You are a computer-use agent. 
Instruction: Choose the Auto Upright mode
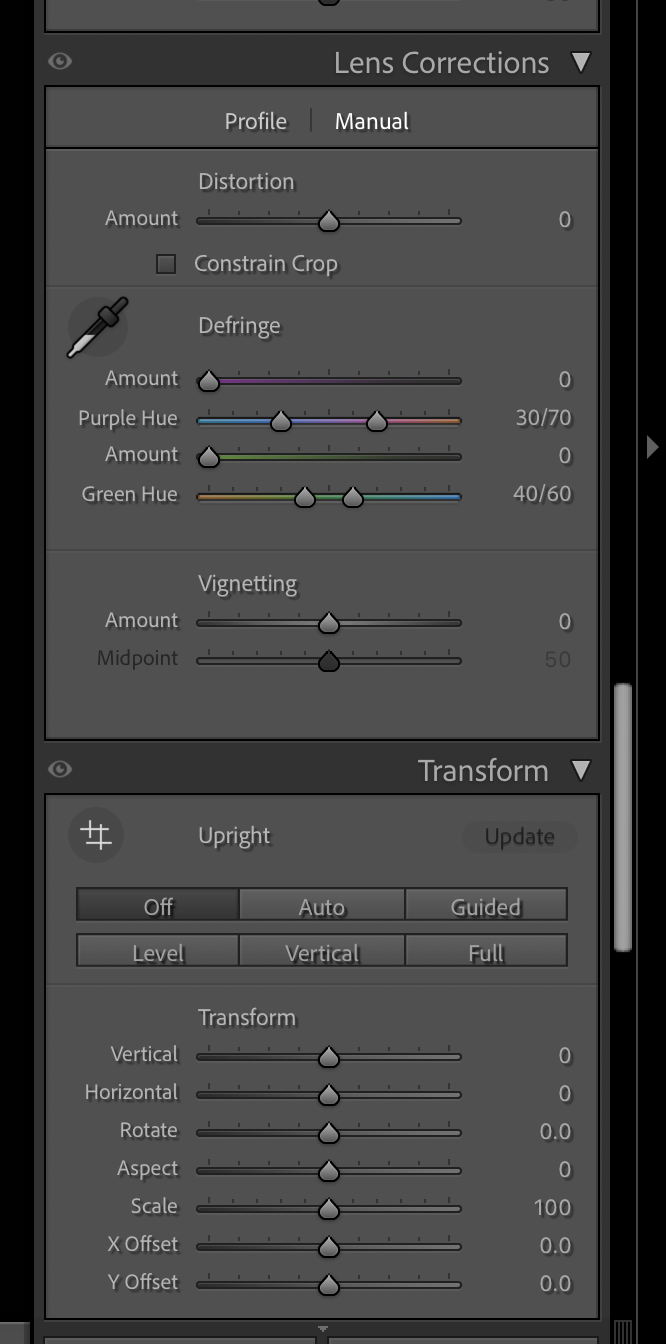click(x=322, y=906)
